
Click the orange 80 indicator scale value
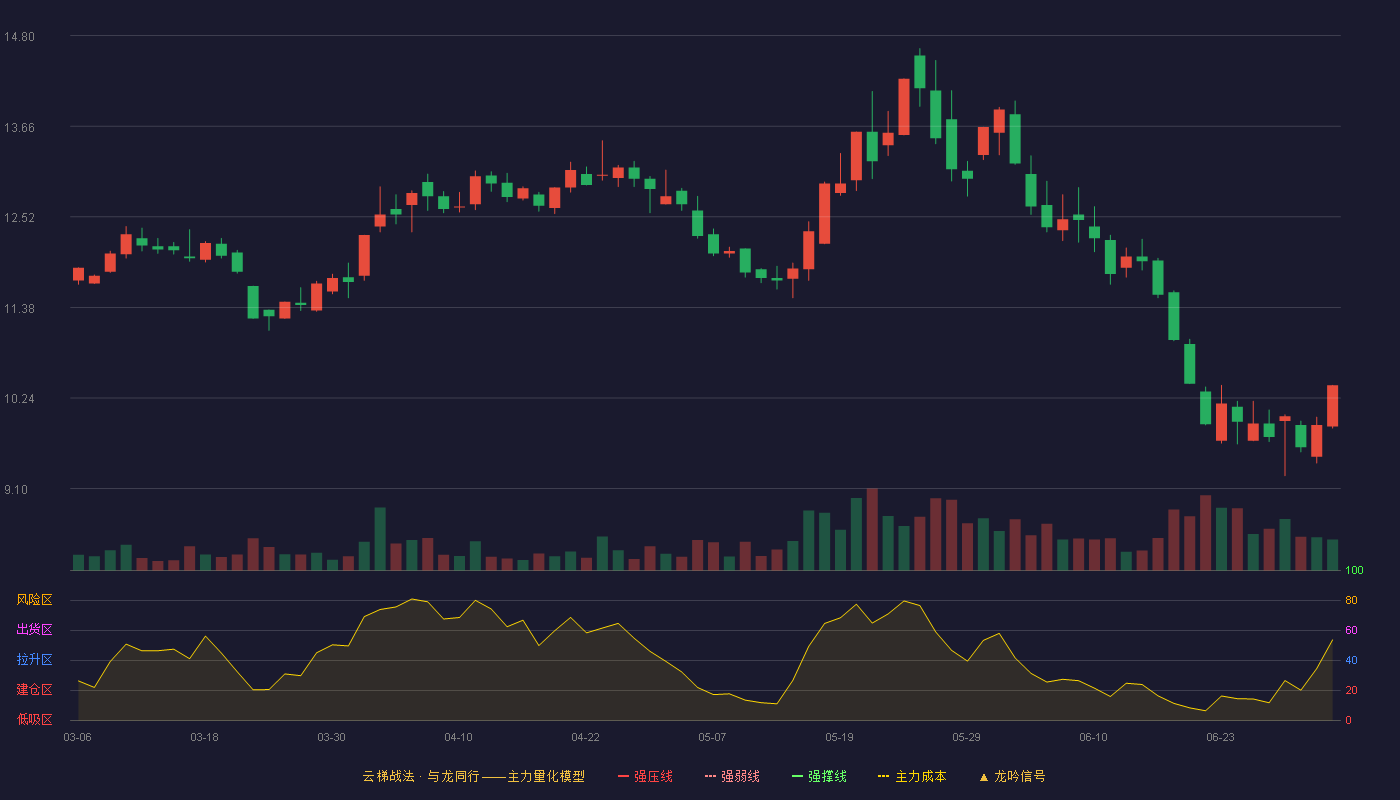pyautogui.click(x=1351, y=600)
